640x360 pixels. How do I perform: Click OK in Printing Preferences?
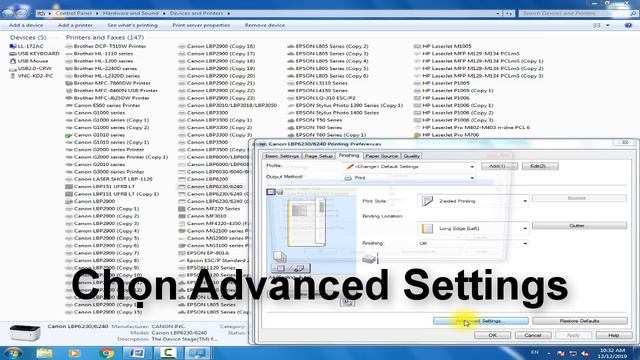pyautogui.click(x=492, y=335)
